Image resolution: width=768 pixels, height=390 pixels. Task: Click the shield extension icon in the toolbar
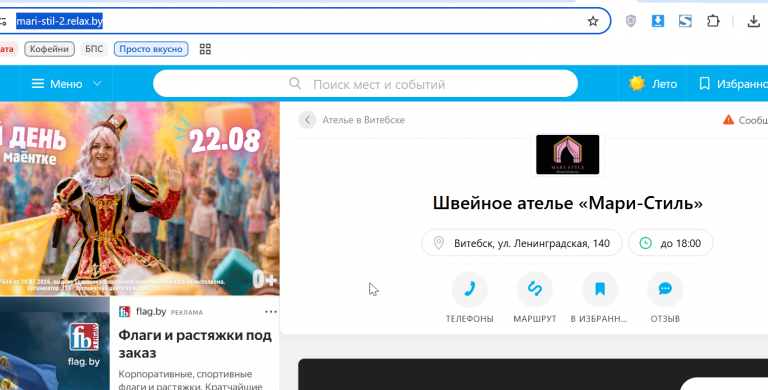pos(631,21)
